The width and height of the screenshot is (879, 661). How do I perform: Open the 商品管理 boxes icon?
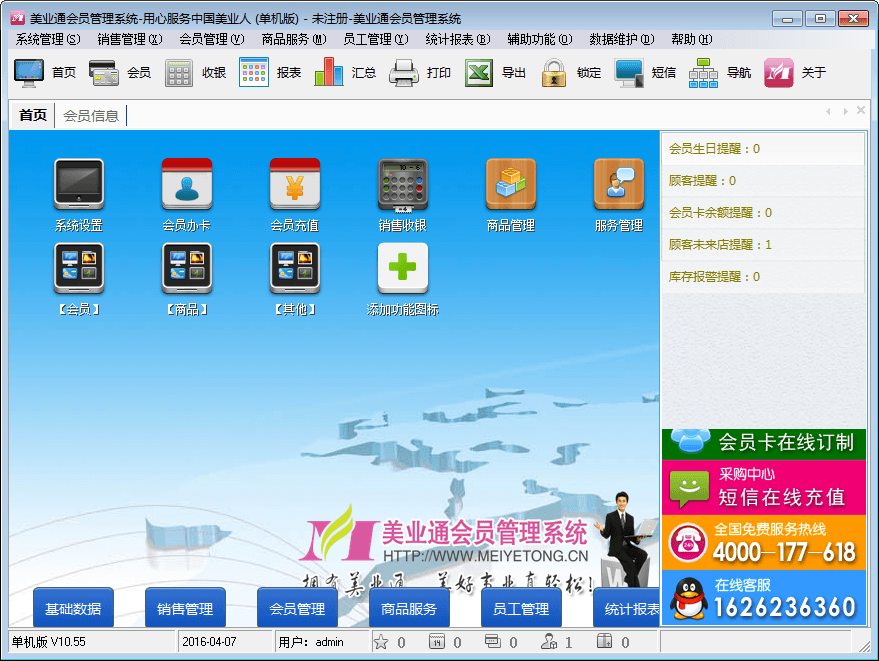coord(510,185)
